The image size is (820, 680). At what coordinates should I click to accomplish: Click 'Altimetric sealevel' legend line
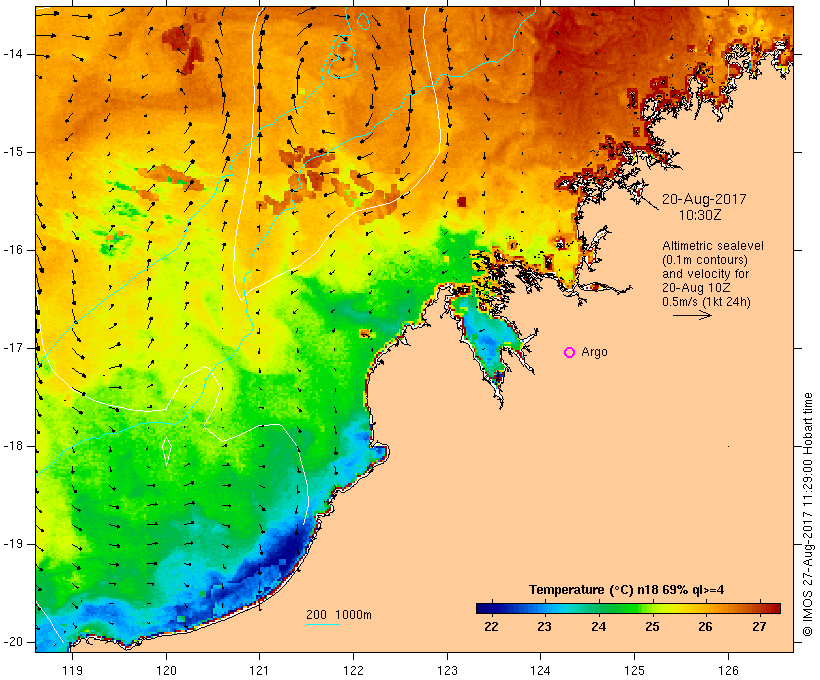coord(713,246)
